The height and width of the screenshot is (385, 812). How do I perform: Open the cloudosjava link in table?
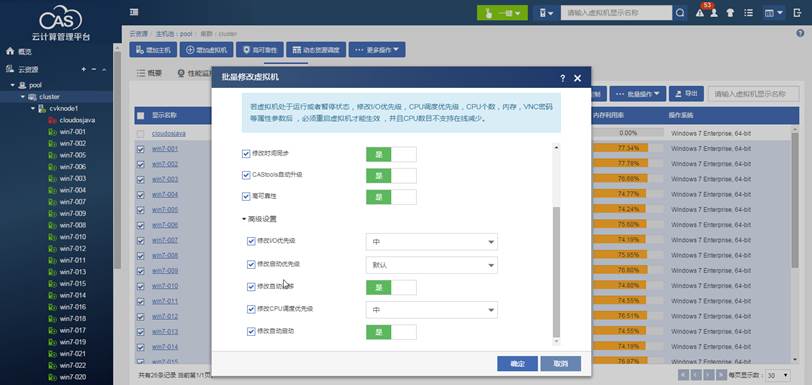pyautogui.click(x=169, y=134)
